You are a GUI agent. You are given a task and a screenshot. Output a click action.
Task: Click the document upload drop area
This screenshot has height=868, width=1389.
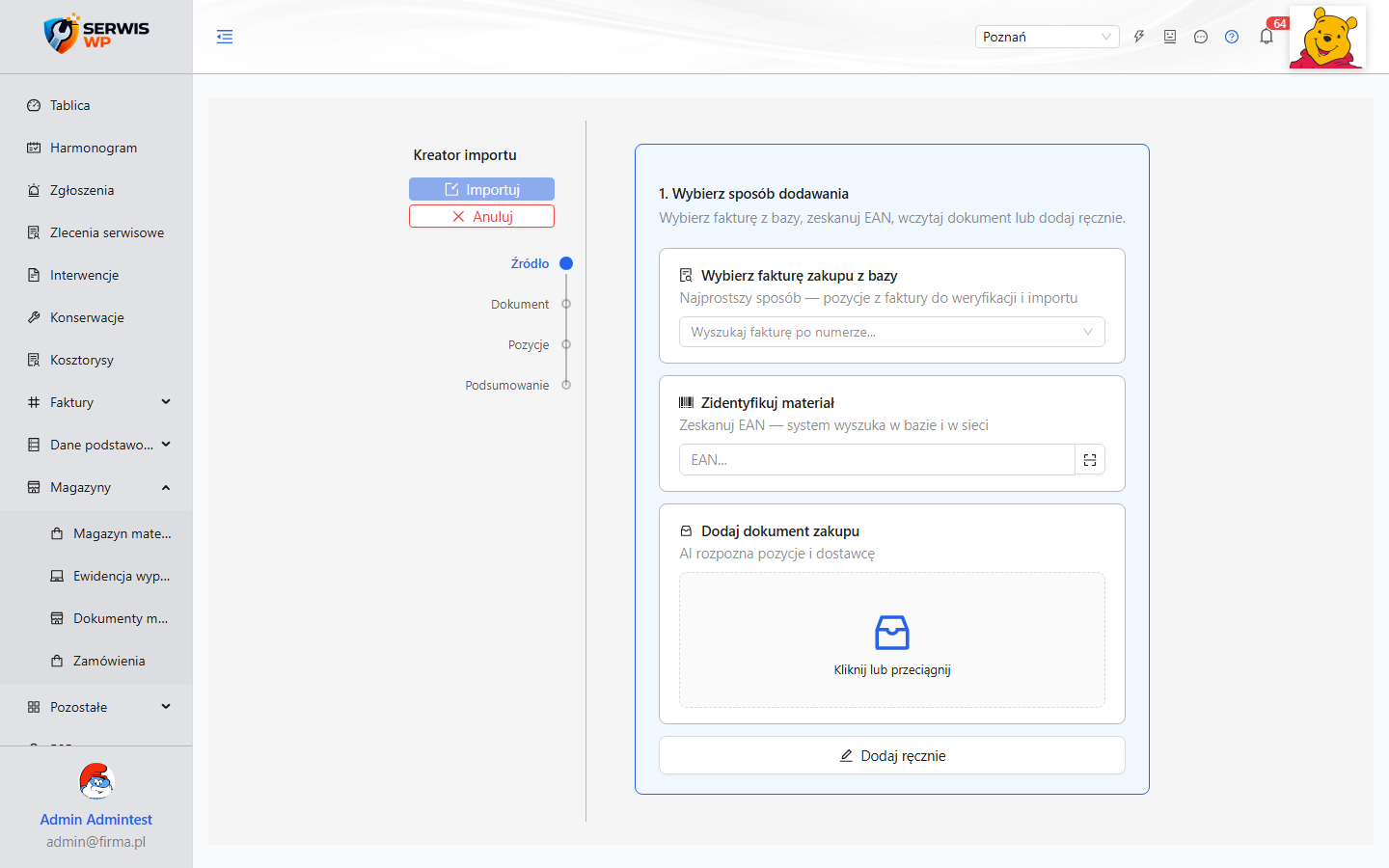click(892, 640)
